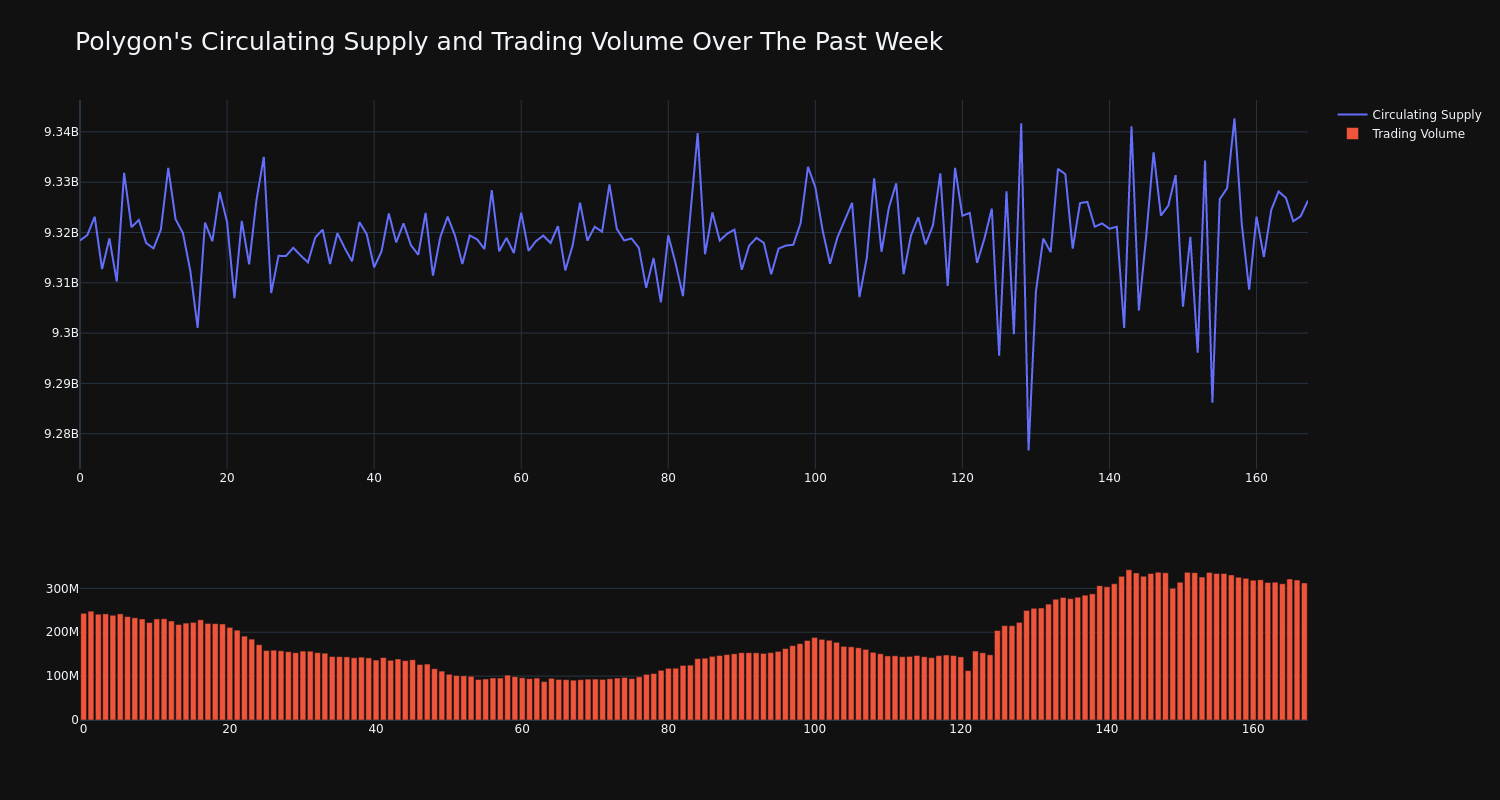1500x800 pixels.
Task: Click the 80 tick on supply chart x-axis
Action: pyautogui.click(x=668, y=478)
